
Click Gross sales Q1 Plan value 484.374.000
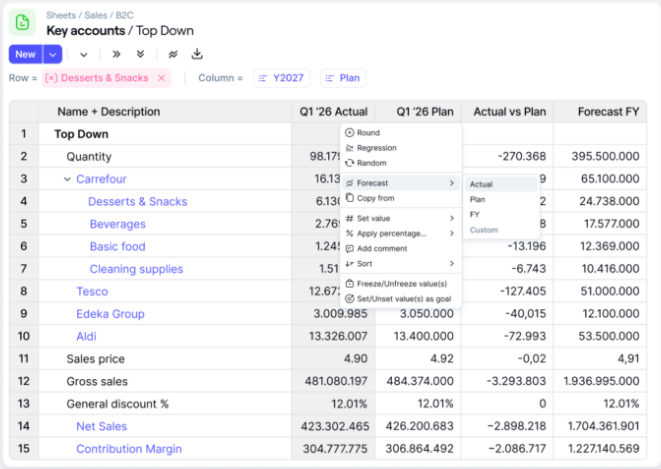coord(419,381)
